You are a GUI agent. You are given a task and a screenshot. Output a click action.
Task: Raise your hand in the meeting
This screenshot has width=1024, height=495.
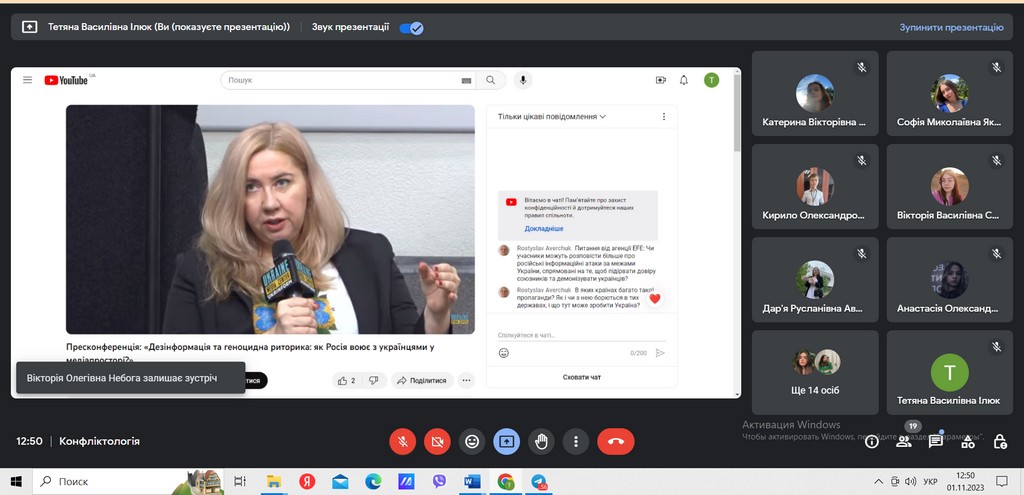coord(541,440)
